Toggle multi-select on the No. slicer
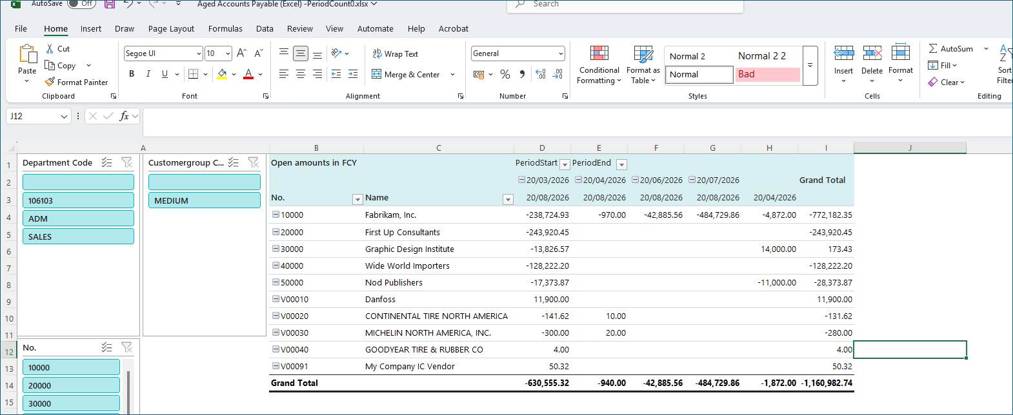 107,347
